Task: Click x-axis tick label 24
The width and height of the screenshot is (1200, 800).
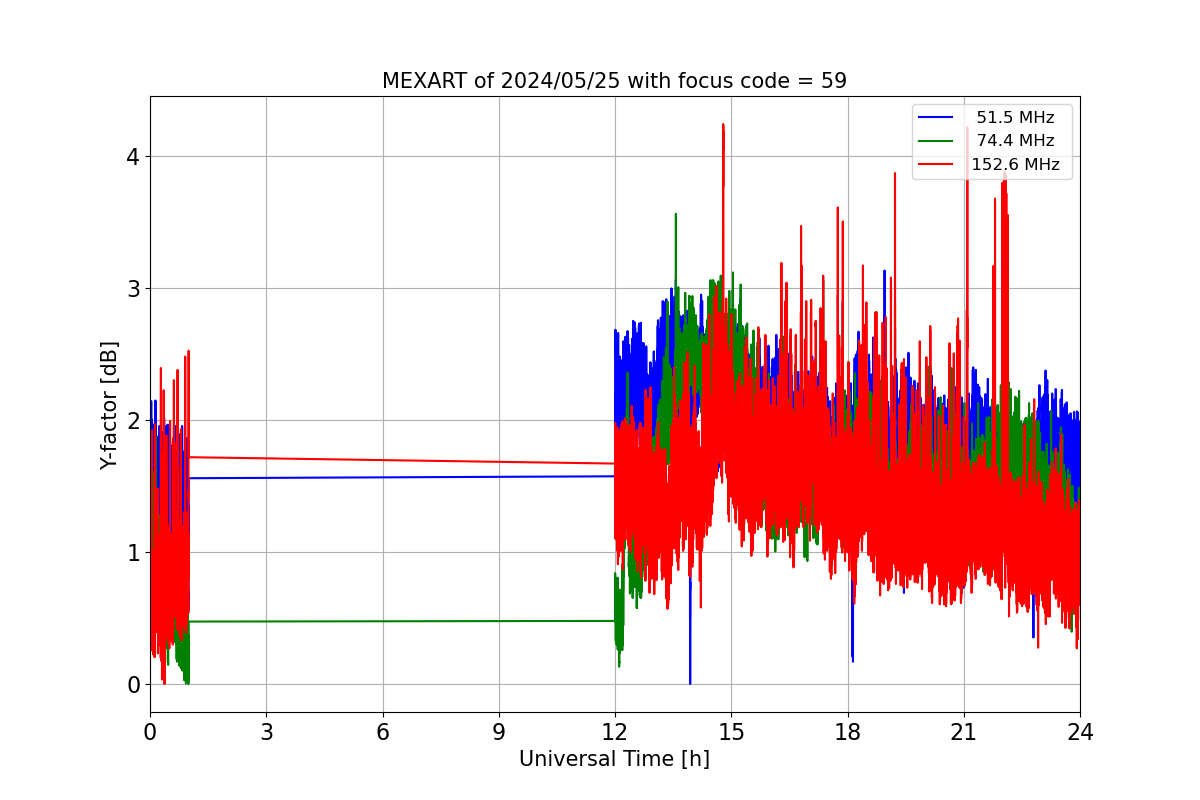Action: (1080, 732)
